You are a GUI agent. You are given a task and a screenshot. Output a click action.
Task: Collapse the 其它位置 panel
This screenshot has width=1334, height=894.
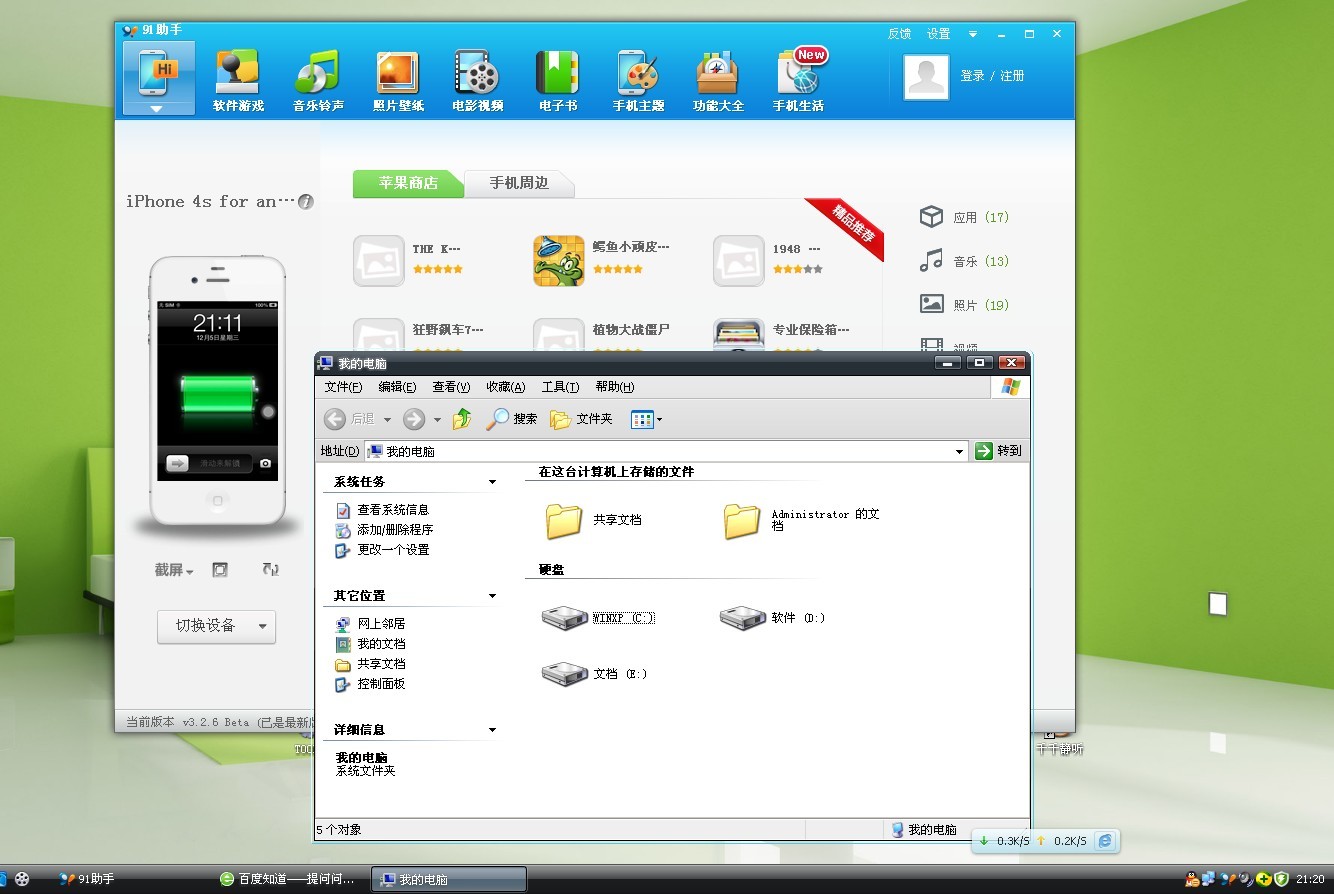point(492,596)
